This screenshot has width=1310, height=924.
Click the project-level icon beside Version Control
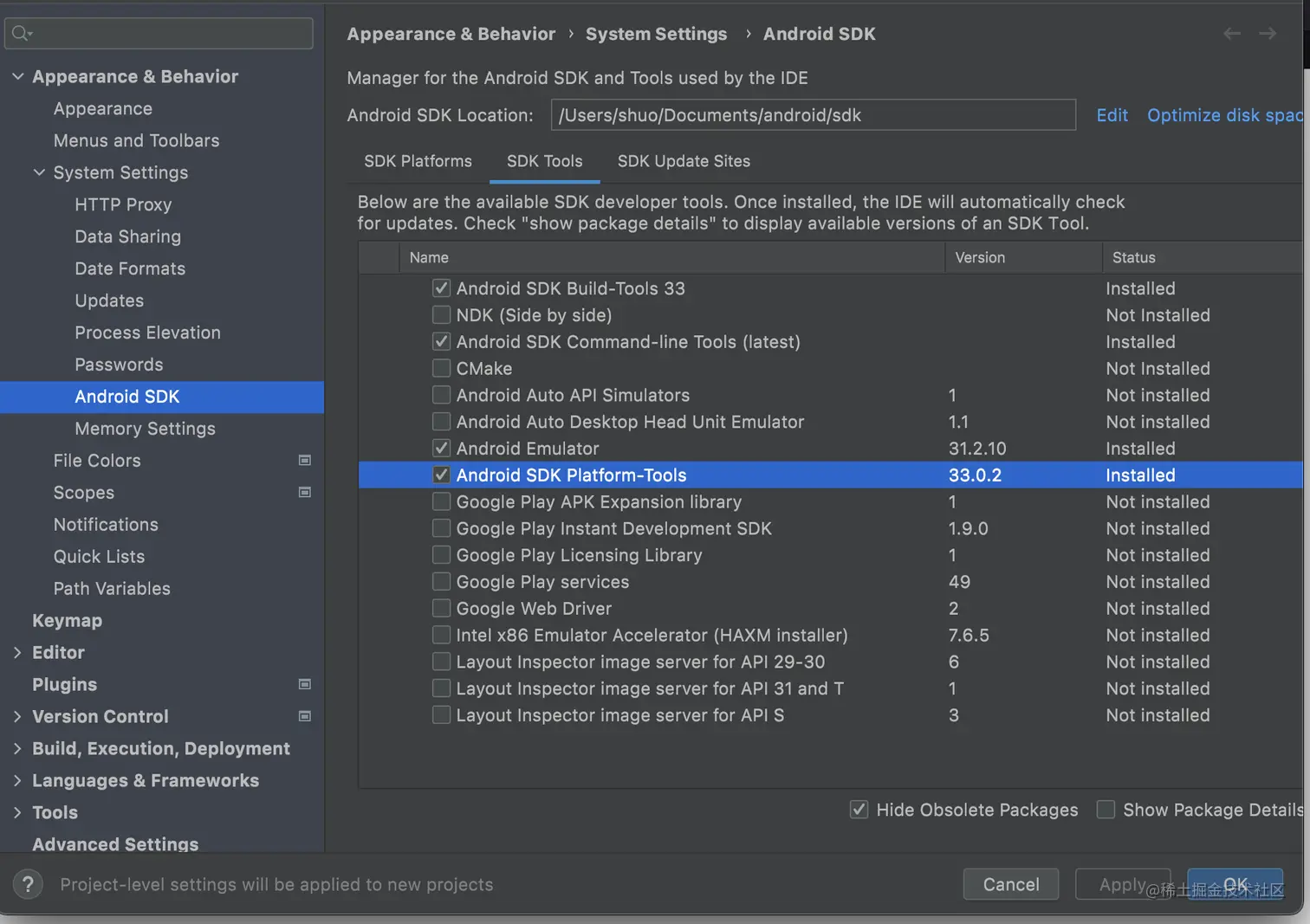[305, 716]
